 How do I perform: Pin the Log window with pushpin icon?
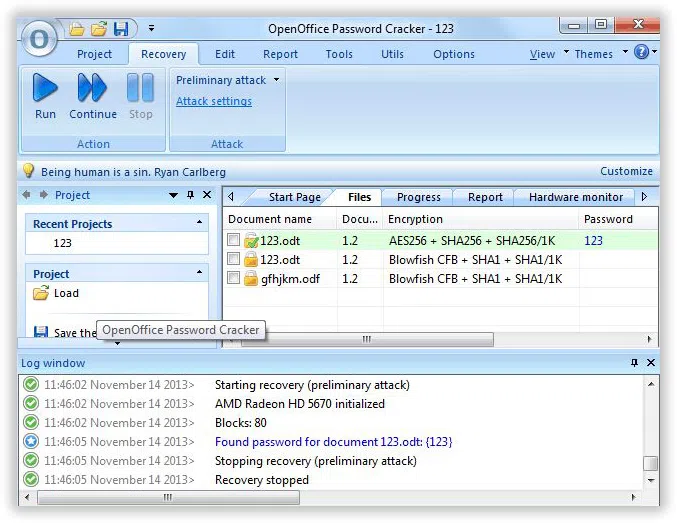tap(634, 363)
